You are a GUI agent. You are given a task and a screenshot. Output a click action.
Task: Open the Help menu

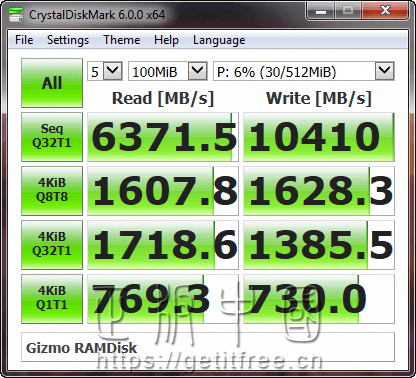pyautogui.click(x=166, y=40)
